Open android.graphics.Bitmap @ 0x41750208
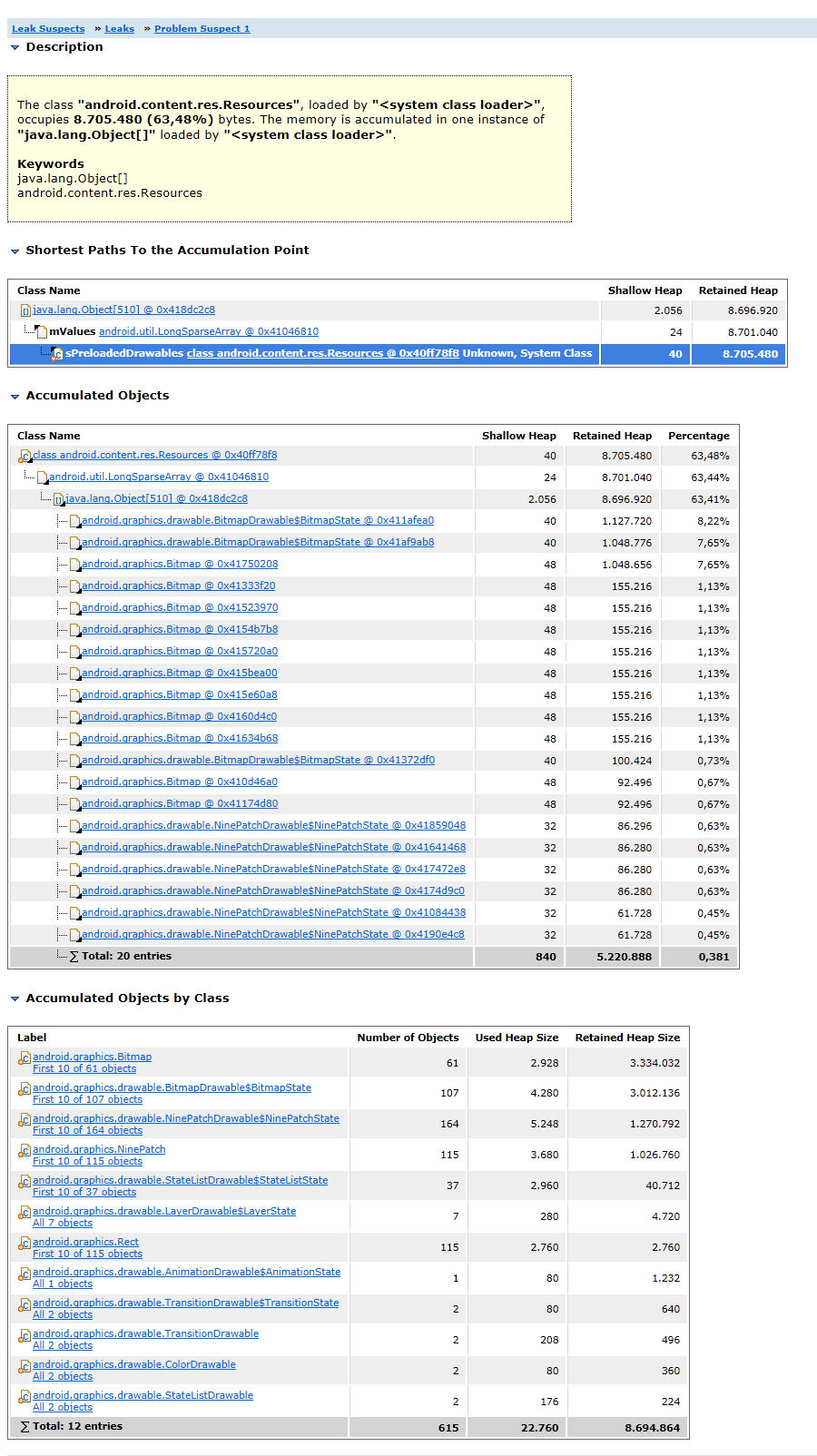Image resolution: width=817 pixels, height=1456 pixels. click(x=180, y=564)
